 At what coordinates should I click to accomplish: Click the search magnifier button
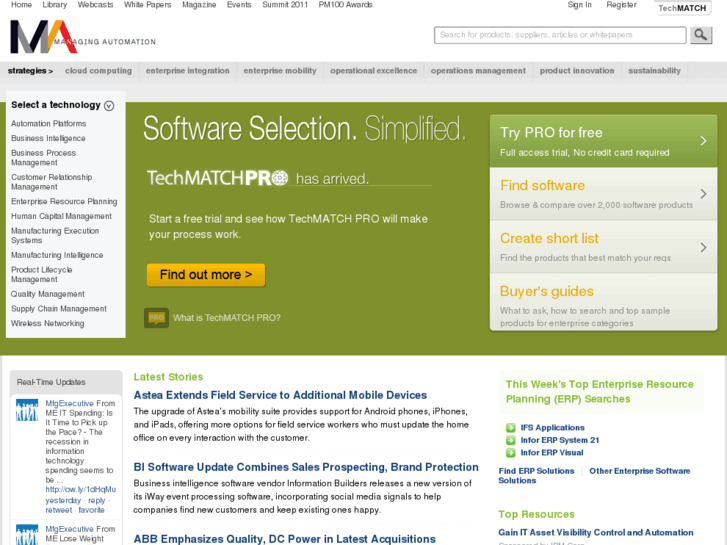click(x=701, y=35)
